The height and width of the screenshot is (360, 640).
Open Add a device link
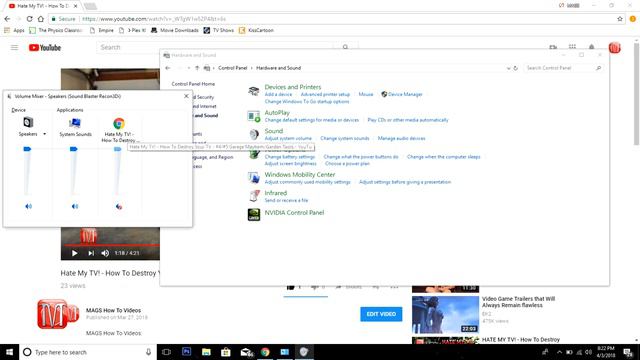pyautogui.click(x=278, y=94)
